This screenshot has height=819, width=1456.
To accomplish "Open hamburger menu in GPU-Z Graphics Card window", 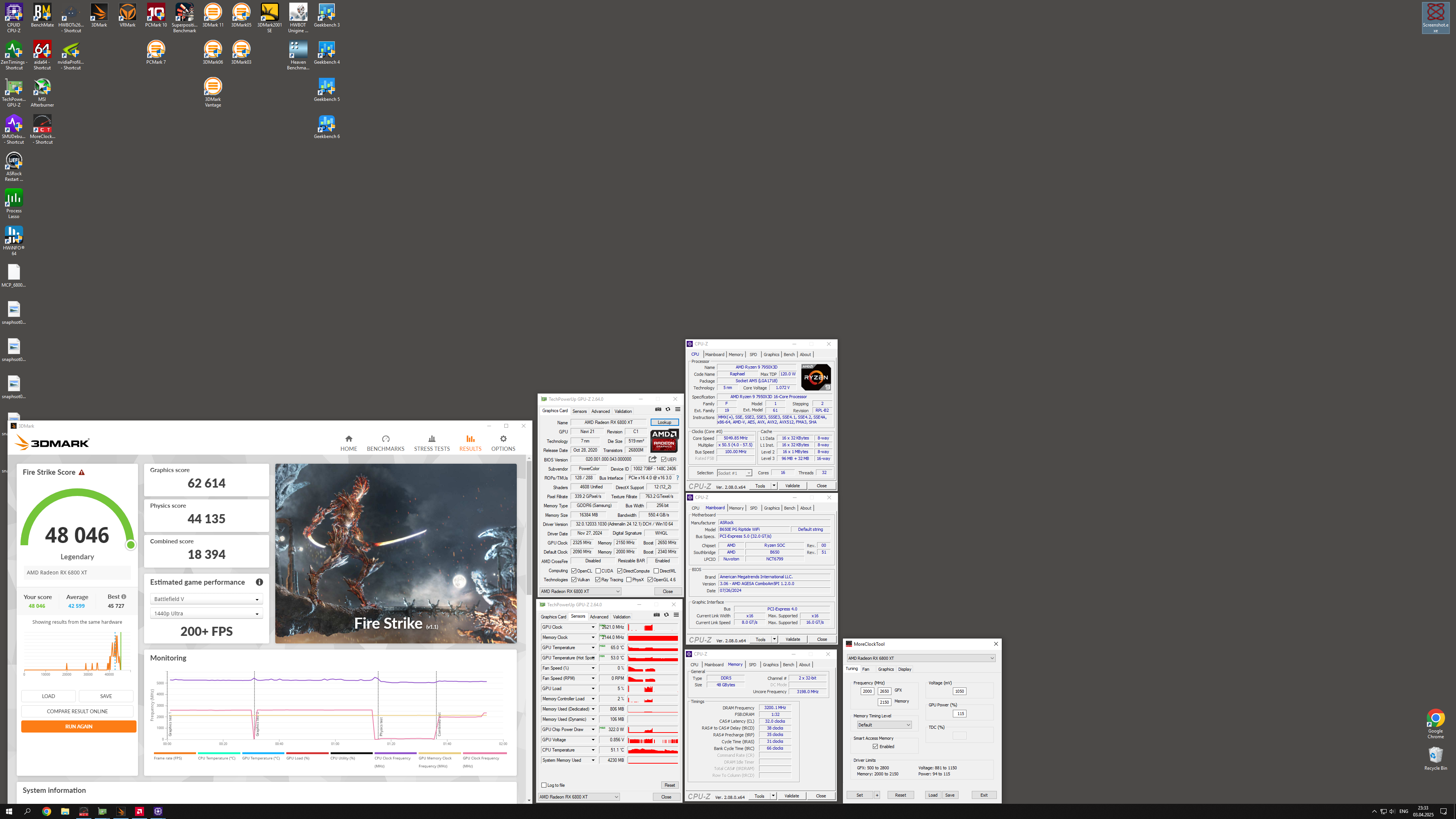I will tap(677, 410).
